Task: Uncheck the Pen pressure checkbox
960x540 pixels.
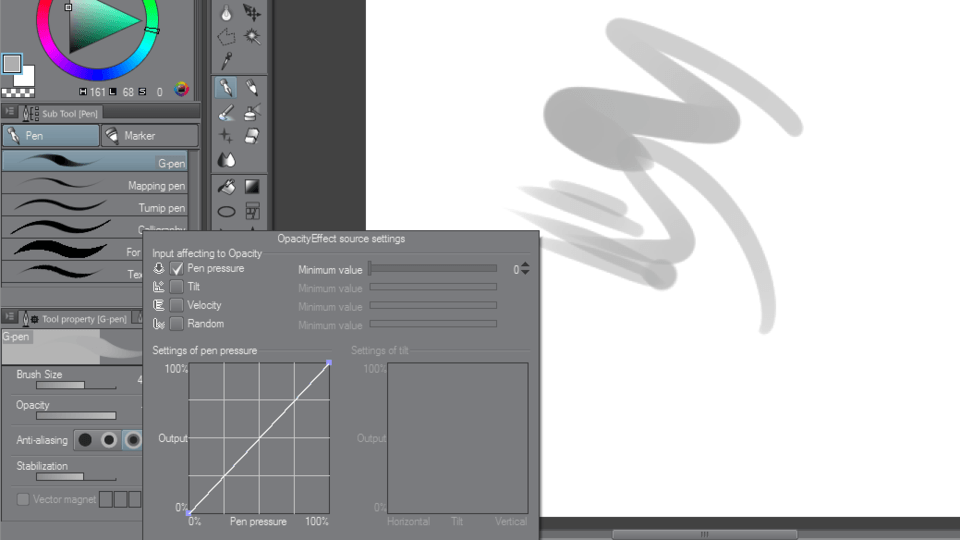Action: coord(177,269)
